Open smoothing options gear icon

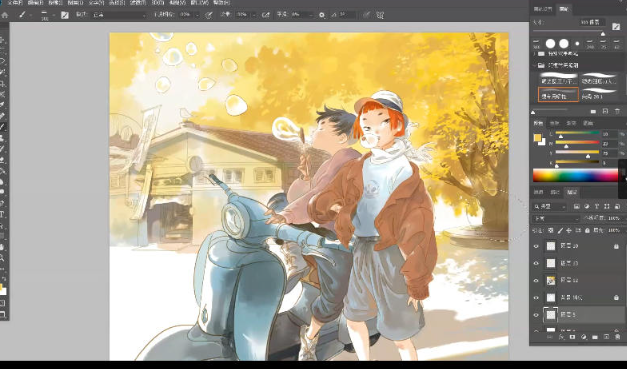tap(322, 15)
